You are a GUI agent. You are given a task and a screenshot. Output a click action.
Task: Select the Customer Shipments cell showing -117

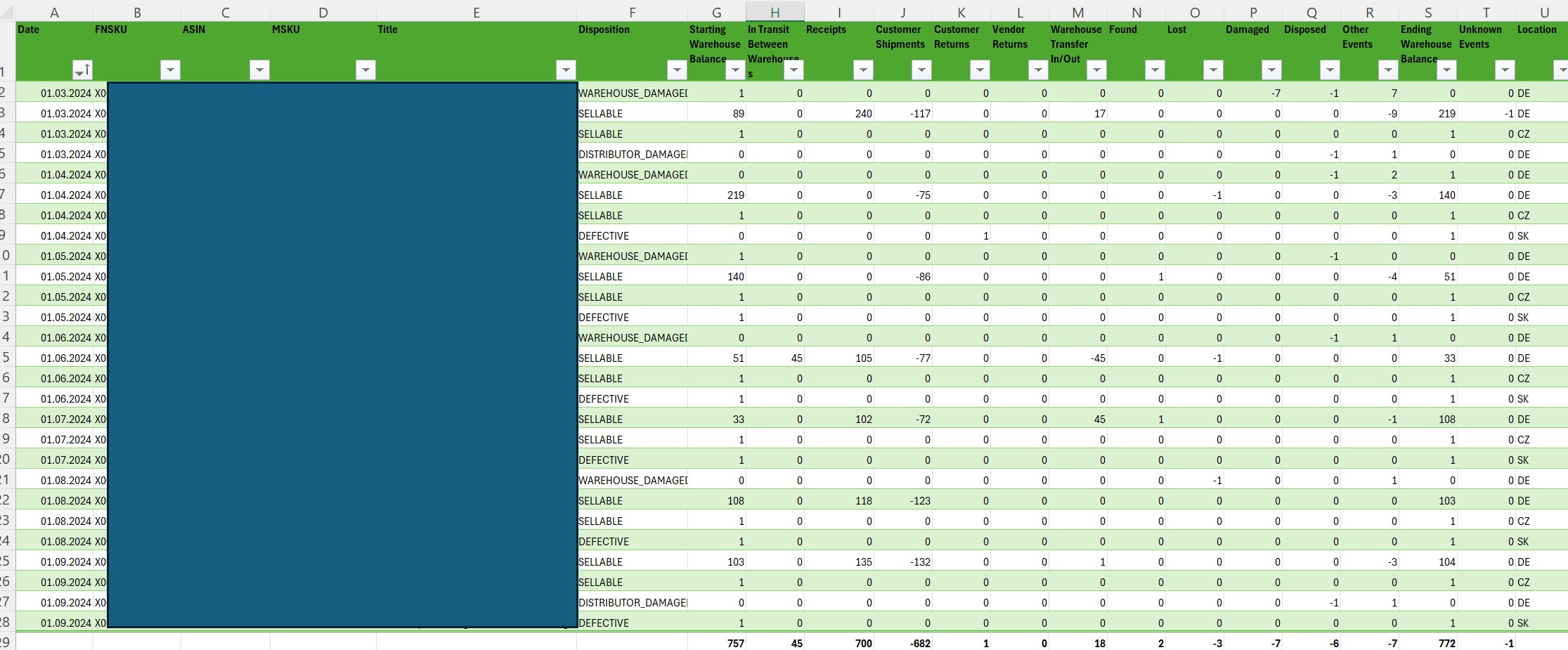click(903, 113)
